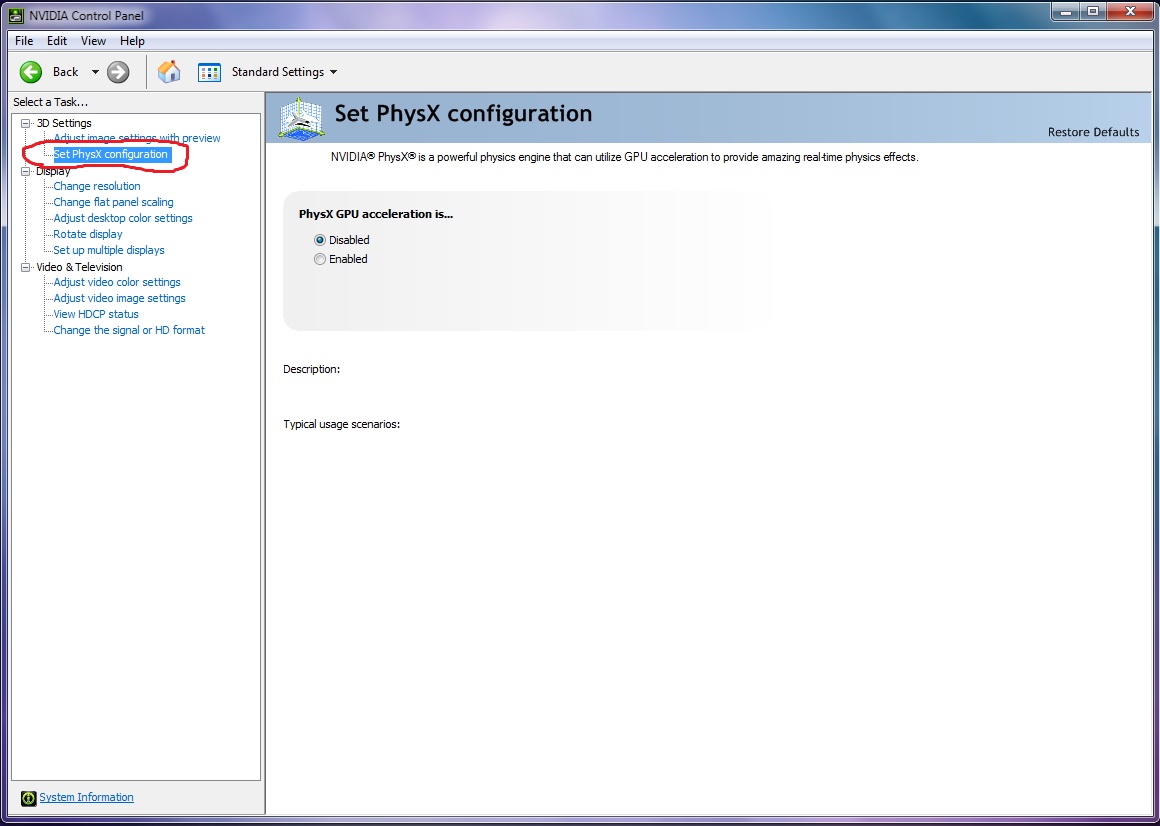Open the File menu
The image size is (1160, 826).
(x=24, y=41)
